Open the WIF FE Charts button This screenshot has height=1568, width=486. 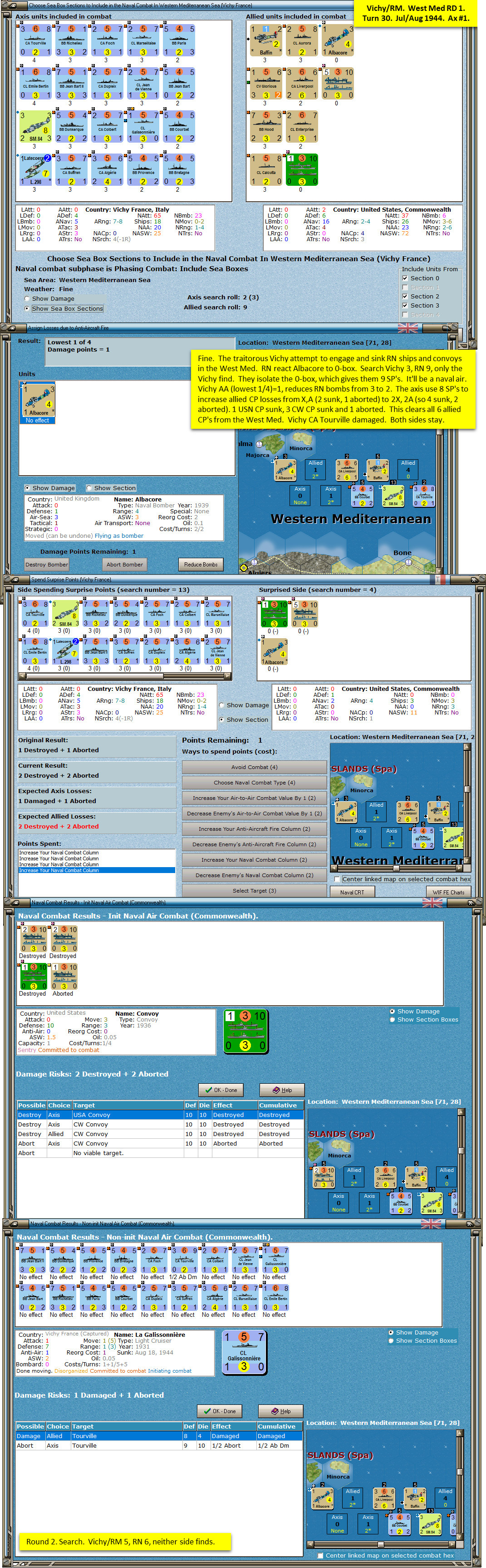click(448, 893)
